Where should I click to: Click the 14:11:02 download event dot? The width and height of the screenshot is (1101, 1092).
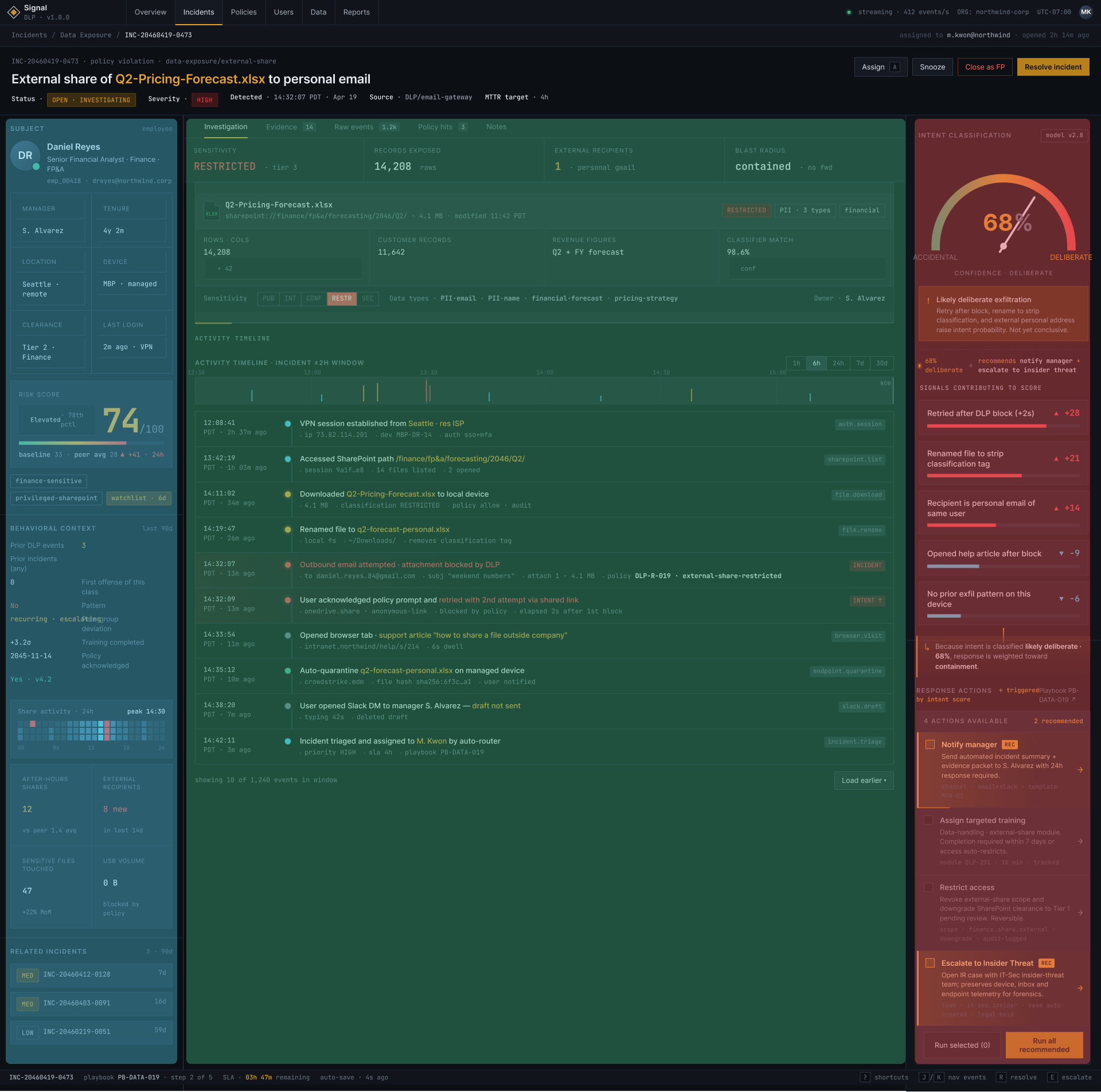[x=288, y=494]
